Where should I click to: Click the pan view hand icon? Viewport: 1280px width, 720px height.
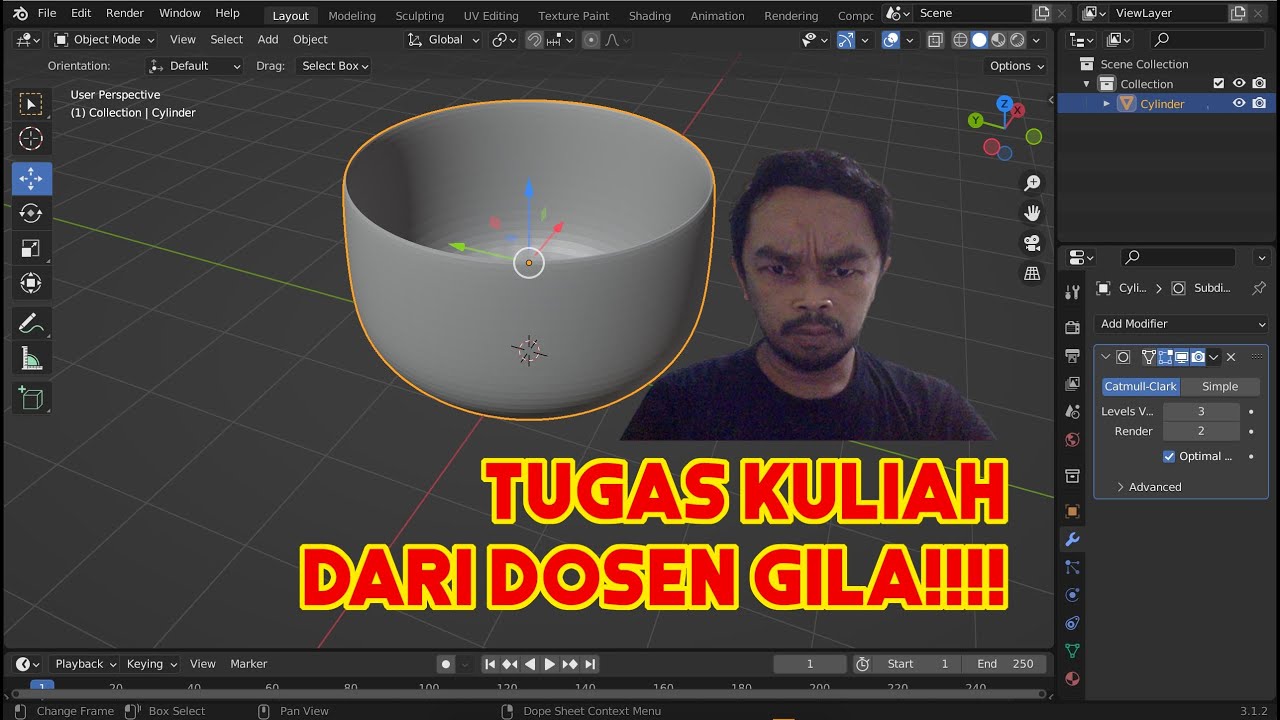1032,213
